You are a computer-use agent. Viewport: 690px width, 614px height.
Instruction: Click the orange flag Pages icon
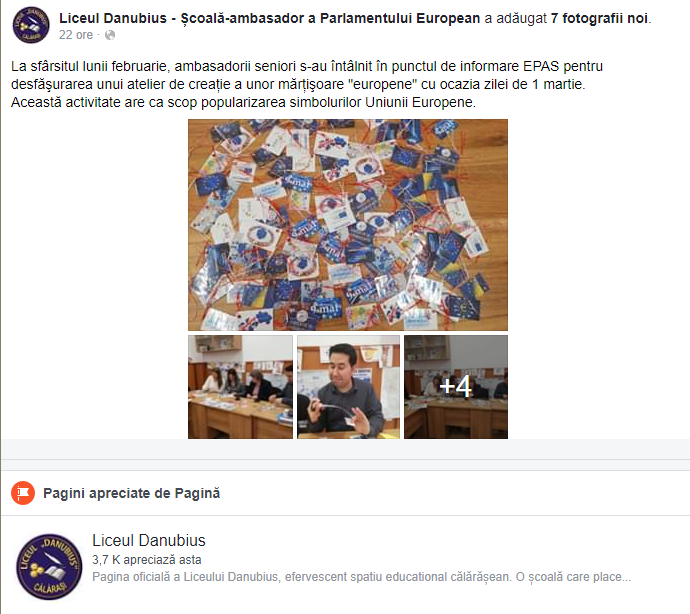pyautogui.click(x=23, y=493)
